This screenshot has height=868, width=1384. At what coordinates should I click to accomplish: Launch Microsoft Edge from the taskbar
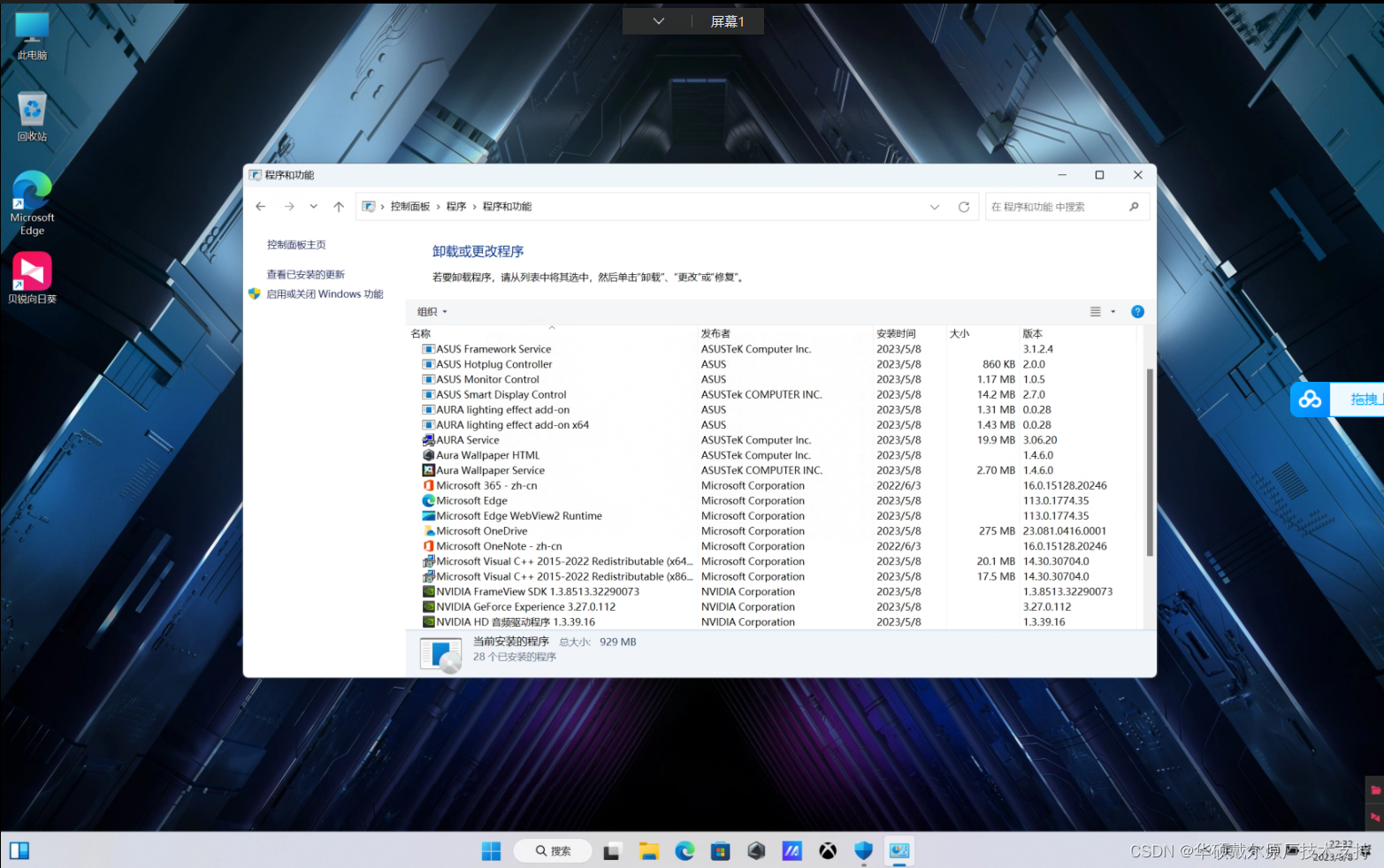[x=684, y=851]
